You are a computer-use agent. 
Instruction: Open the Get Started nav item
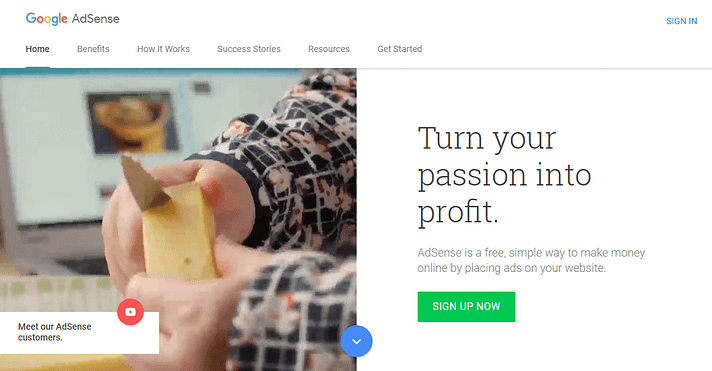click(400, 49)
